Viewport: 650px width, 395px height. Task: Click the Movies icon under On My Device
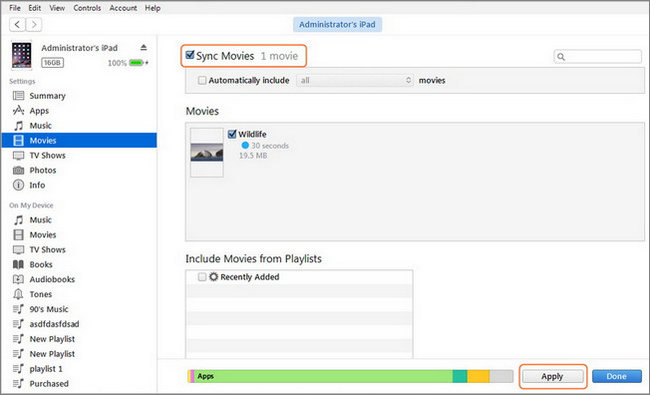(x=18, y=235)
